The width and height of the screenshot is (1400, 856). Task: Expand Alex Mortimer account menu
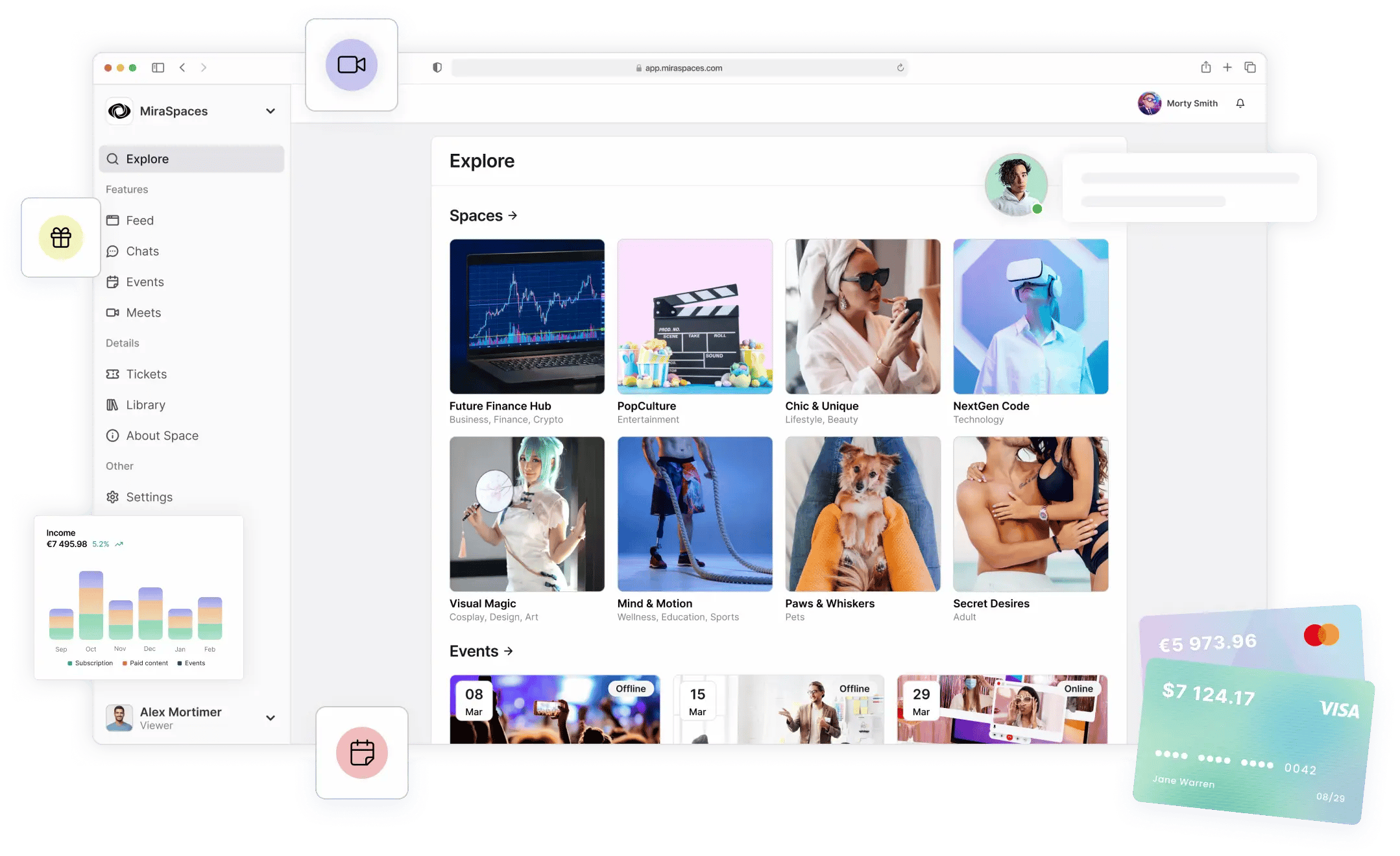pos(270,718)
